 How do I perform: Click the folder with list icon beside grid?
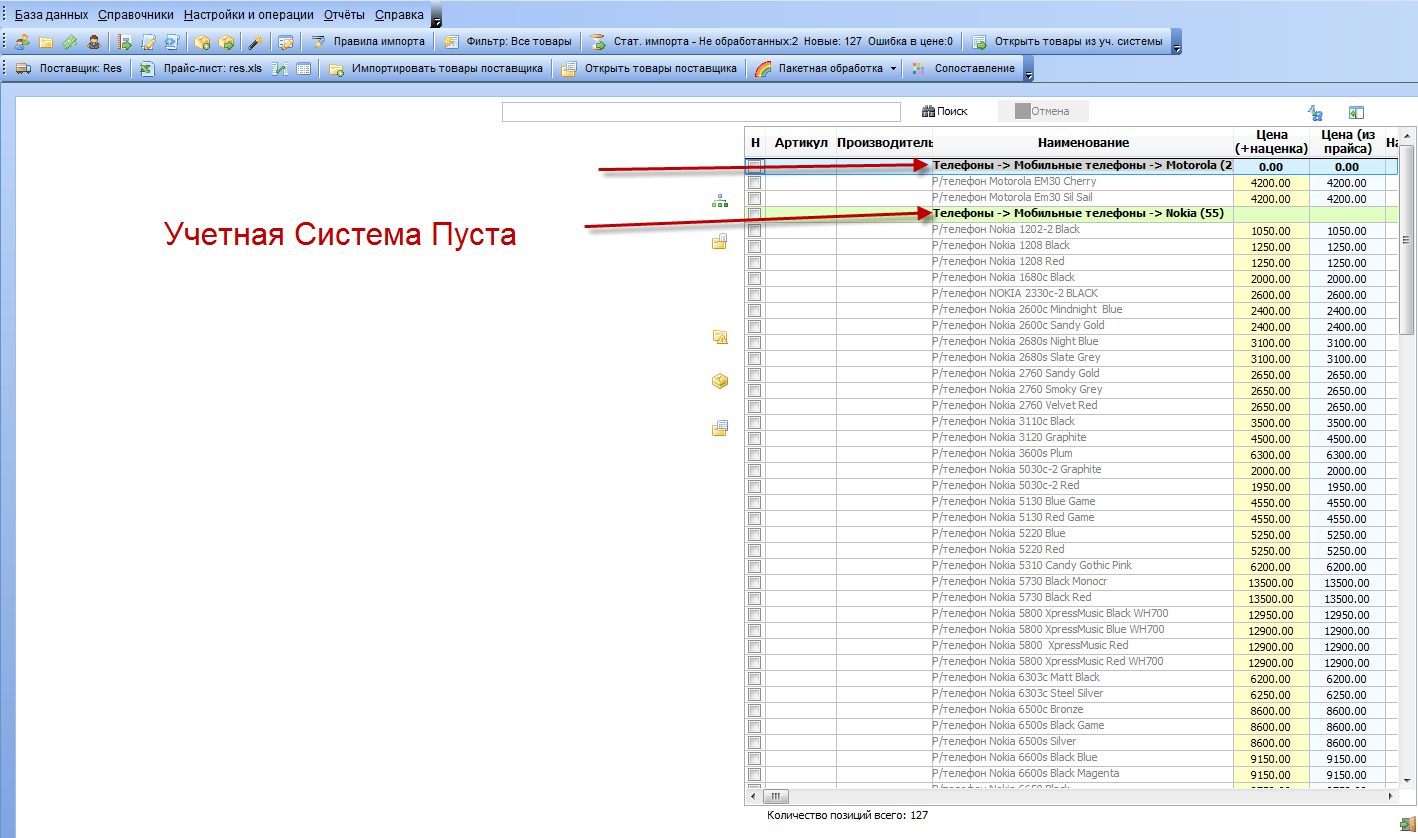[x=720, y=428]
